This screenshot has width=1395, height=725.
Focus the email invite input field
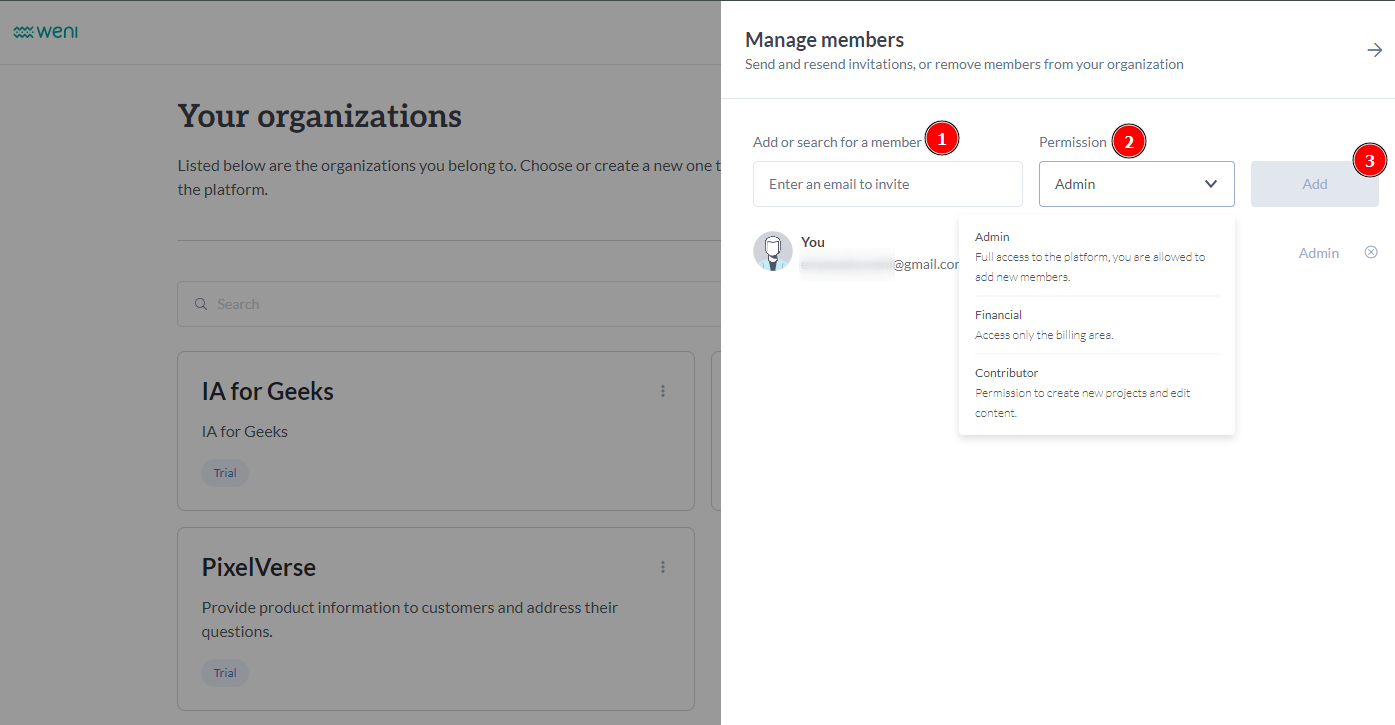(887, 184)
